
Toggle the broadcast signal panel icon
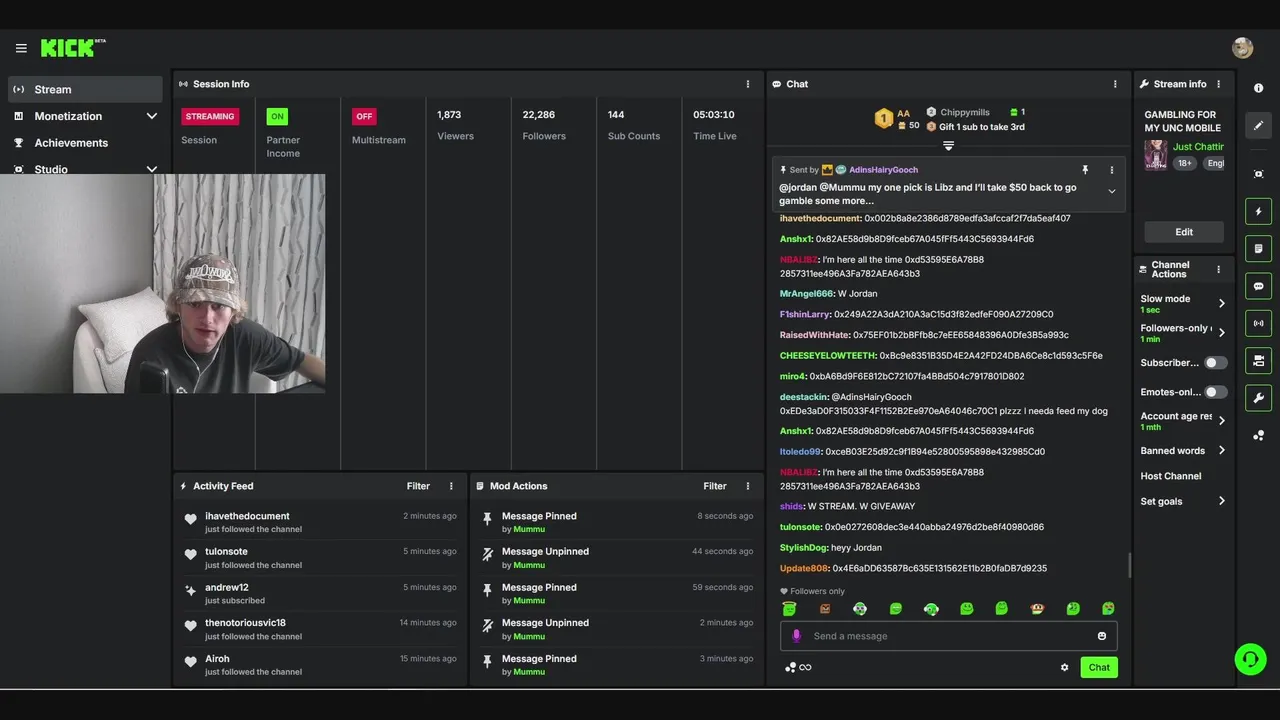point(1258,323)
